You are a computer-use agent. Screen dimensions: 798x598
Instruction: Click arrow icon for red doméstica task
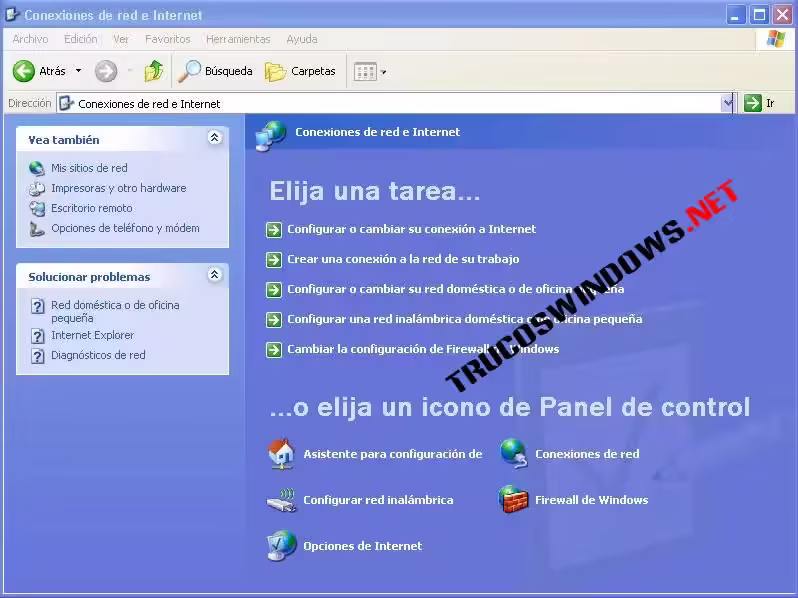[274, 290]
